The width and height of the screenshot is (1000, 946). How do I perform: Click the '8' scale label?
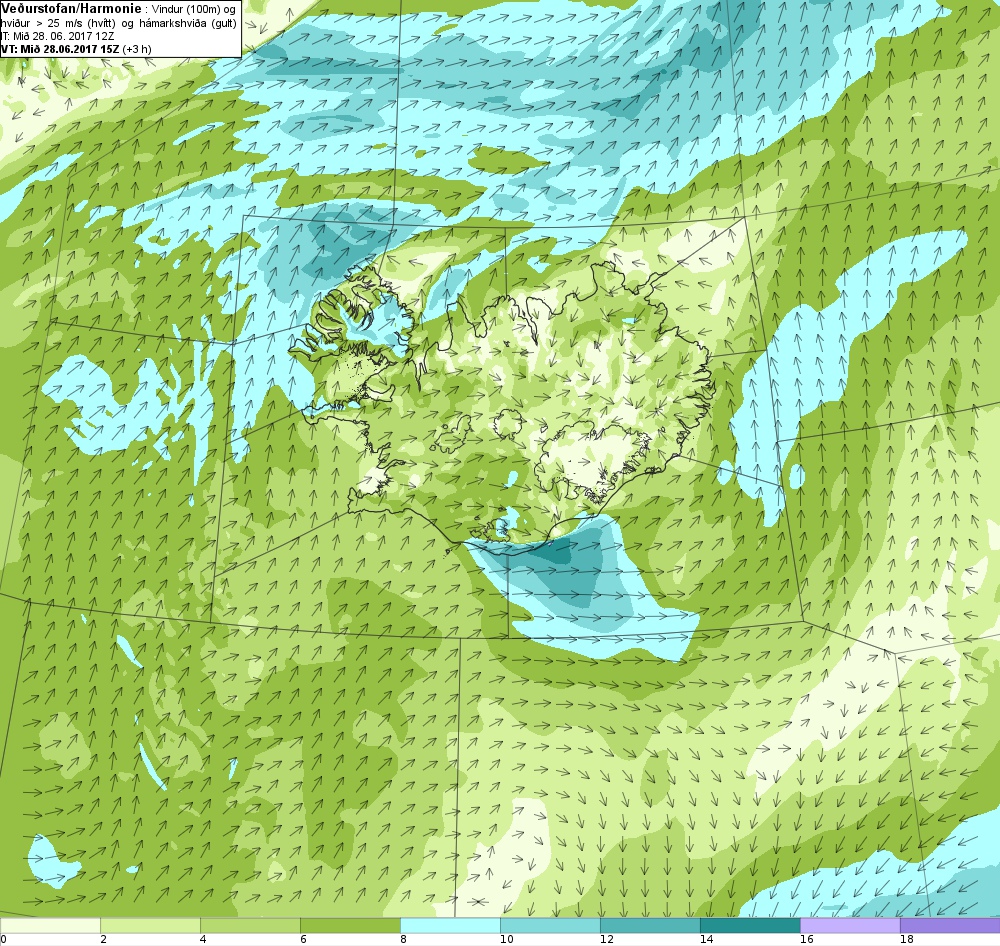(x=404, y=939)
